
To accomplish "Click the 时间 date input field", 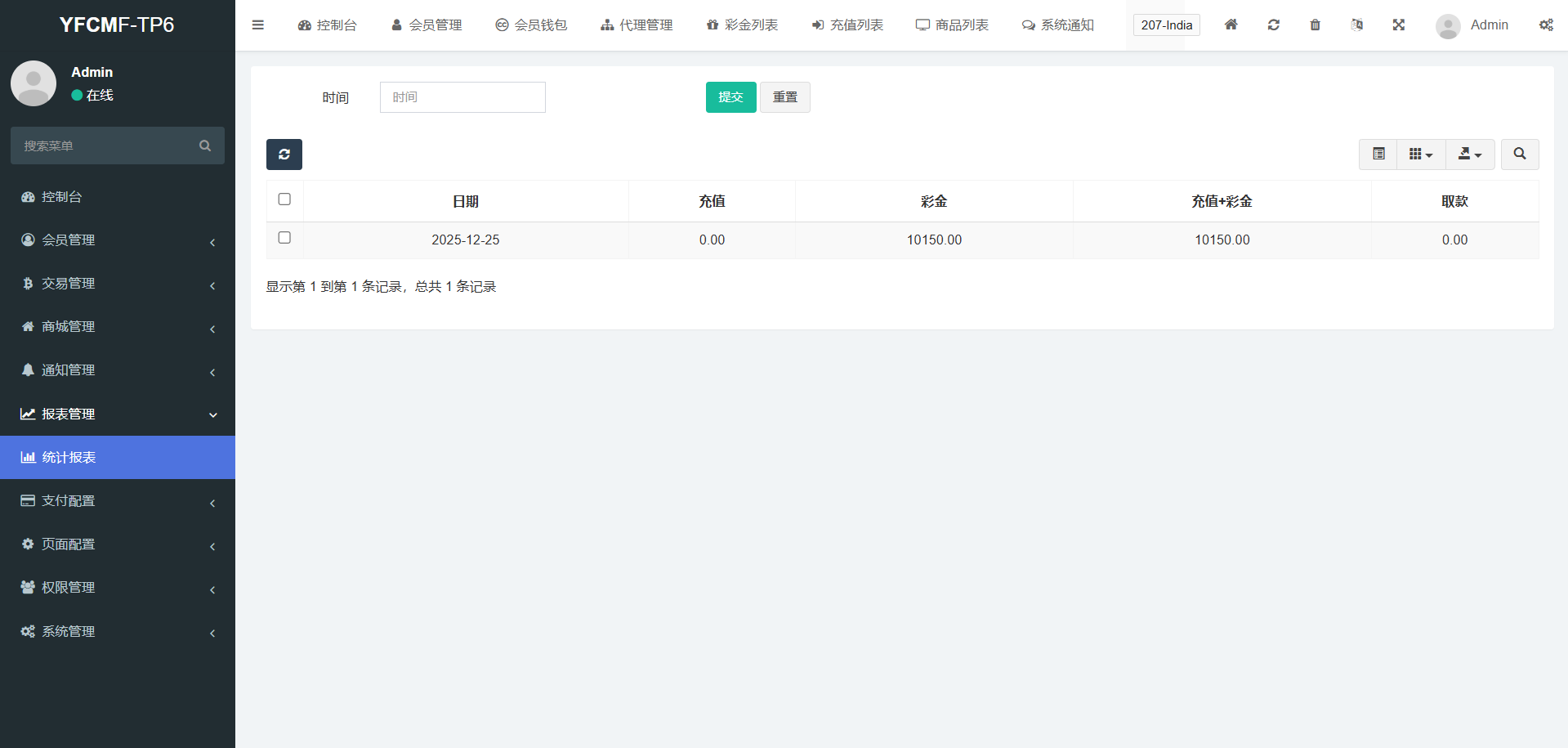I will click(x=462, y=97).
